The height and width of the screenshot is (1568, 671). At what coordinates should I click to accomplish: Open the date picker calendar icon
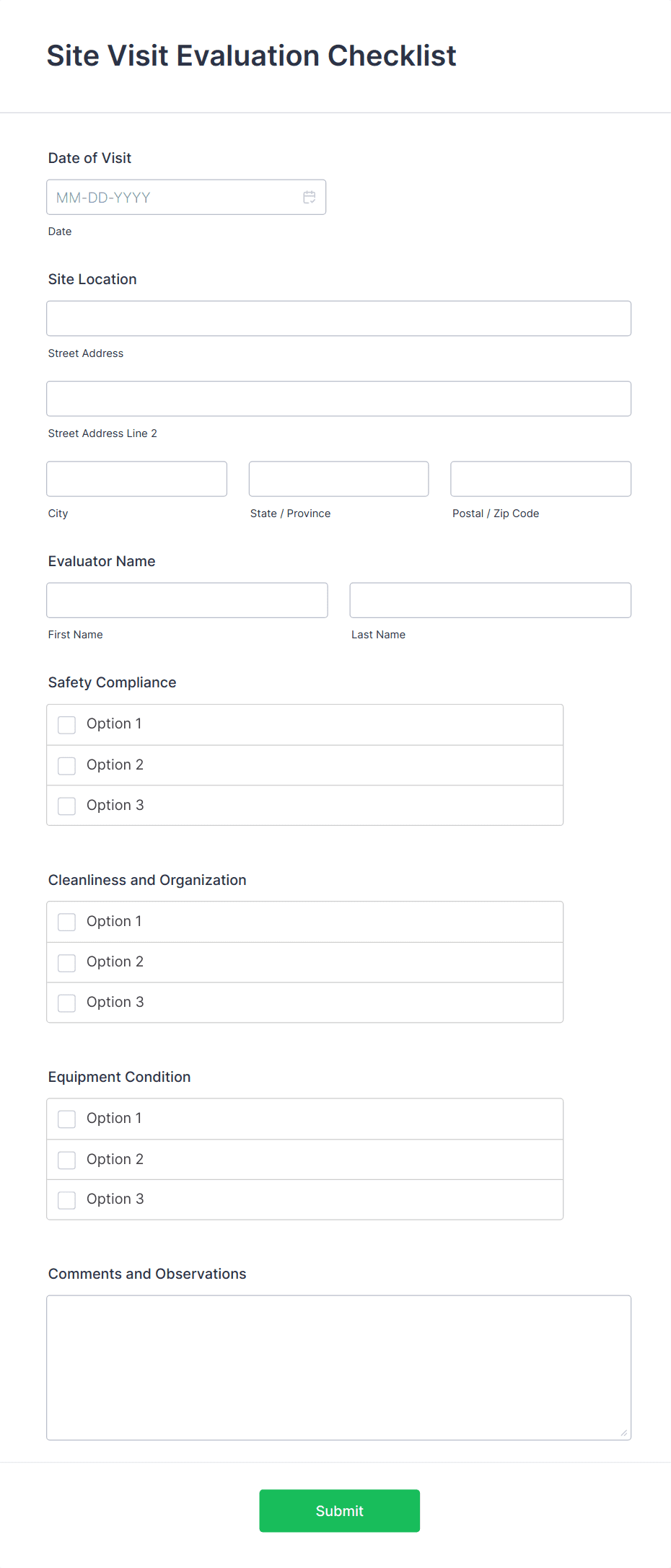coord(309,197)
